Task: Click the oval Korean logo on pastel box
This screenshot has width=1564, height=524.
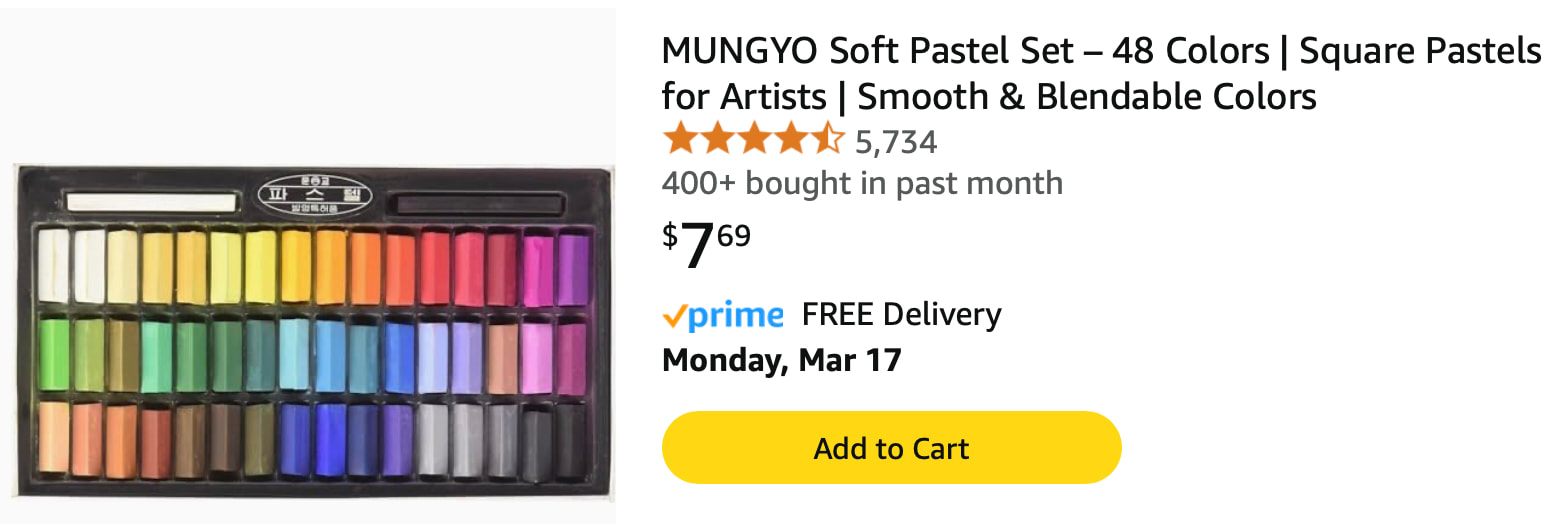Action: point(315,194)
